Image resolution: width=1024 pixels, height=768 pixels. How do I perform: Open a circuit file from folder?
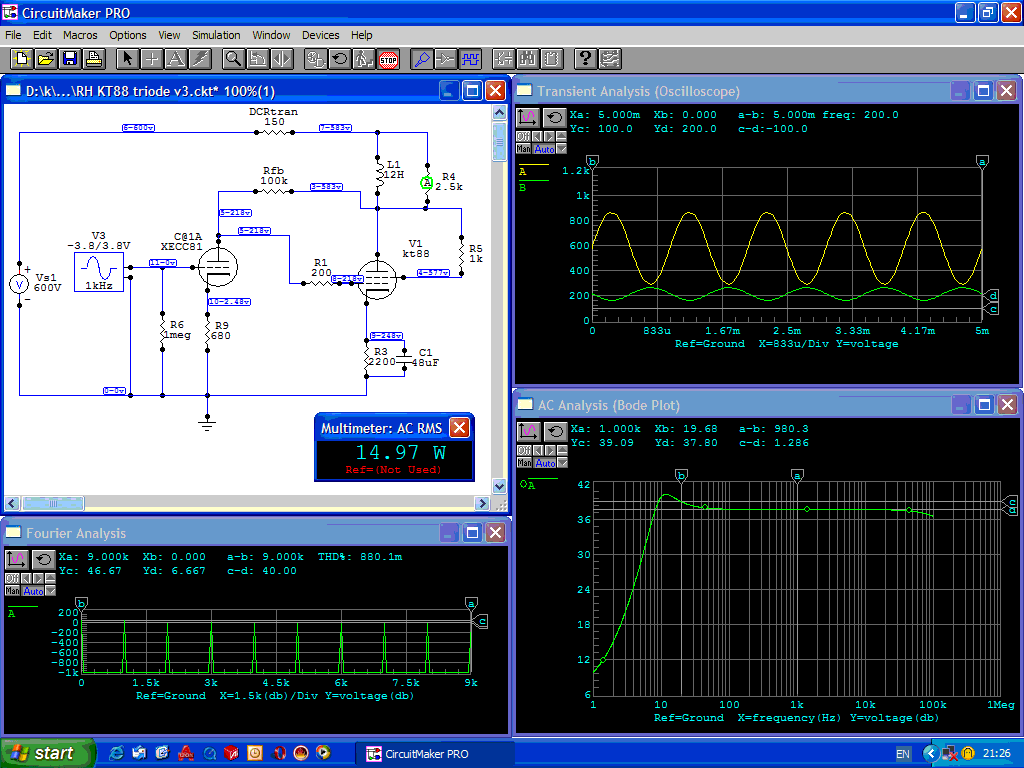click(x=46, y=59)
